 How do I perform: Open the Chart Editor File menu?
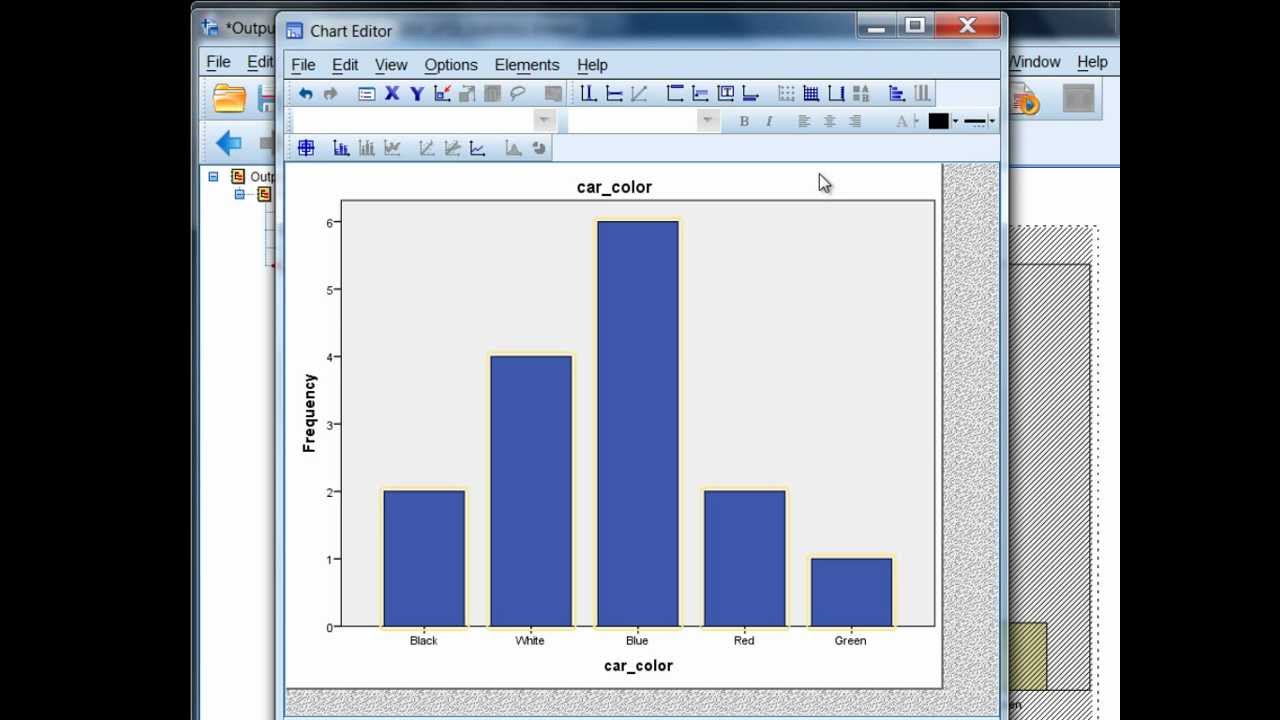click(x=303, y=65)
